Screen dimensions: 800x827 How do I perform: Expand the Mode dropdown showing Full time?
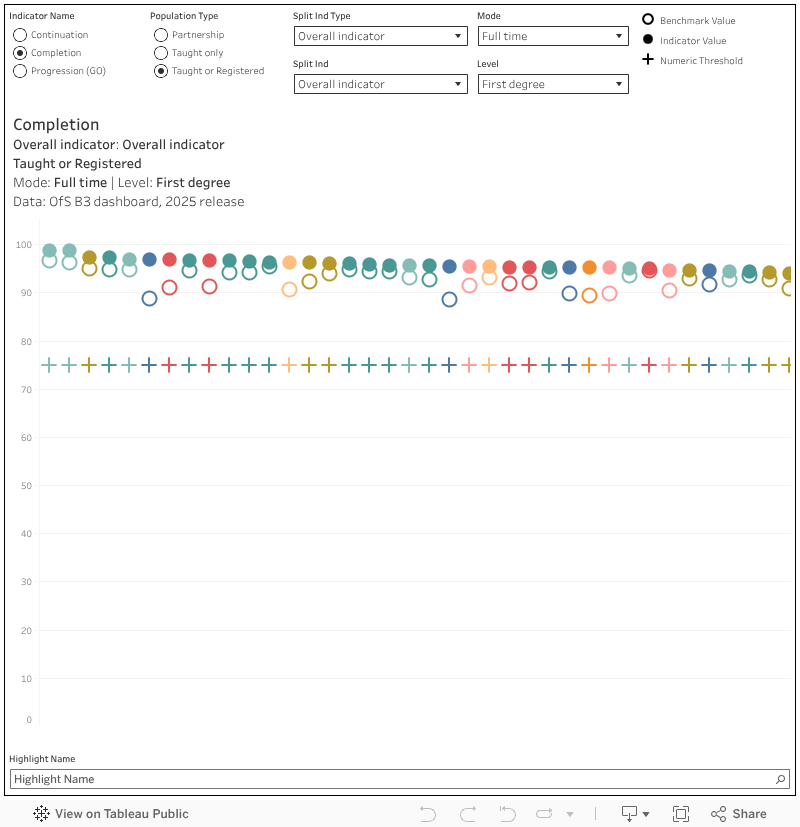point(553,36)
